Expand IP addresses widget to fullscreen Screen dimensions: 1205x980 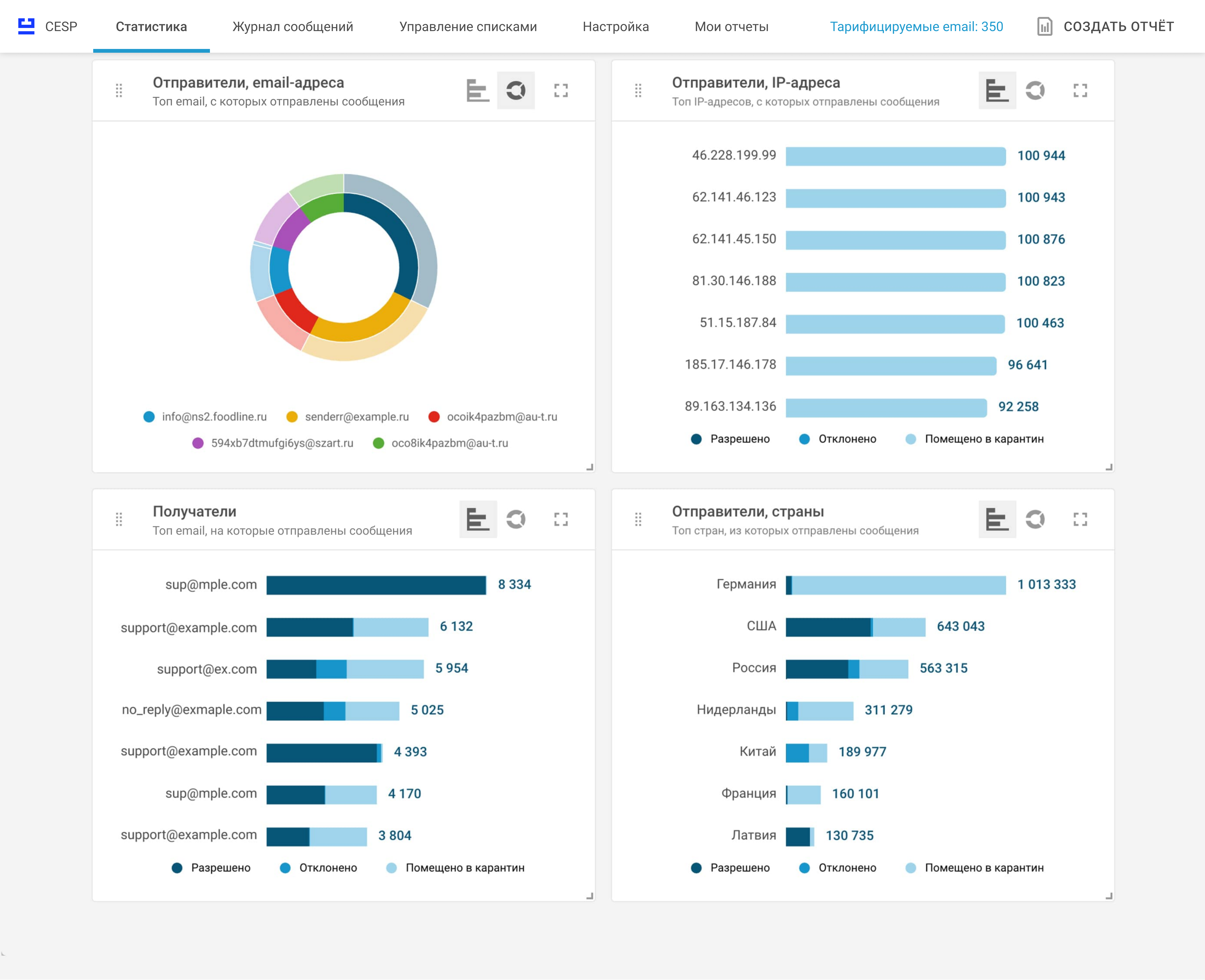point(1080,90)
